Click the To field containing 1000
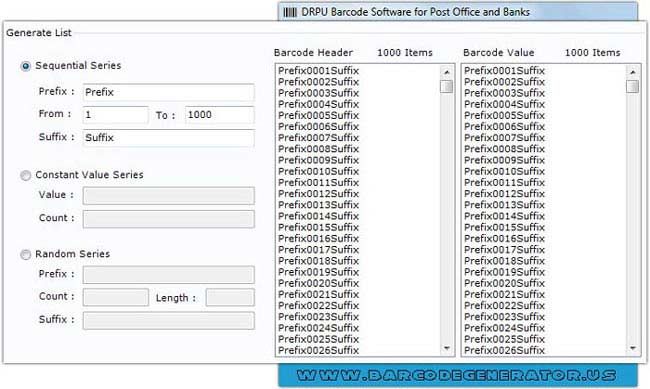This screenshot has height=389, width=650. pos(220,115)
